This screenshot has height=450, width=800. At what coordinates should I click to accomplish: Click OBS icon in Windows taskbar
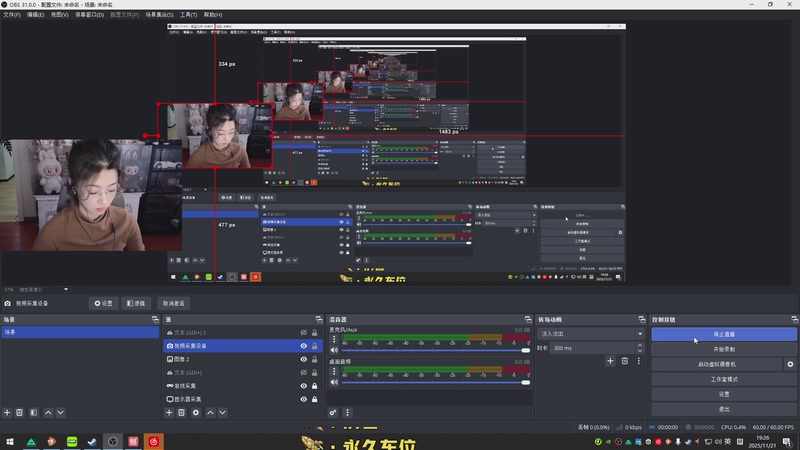(113, 442)
